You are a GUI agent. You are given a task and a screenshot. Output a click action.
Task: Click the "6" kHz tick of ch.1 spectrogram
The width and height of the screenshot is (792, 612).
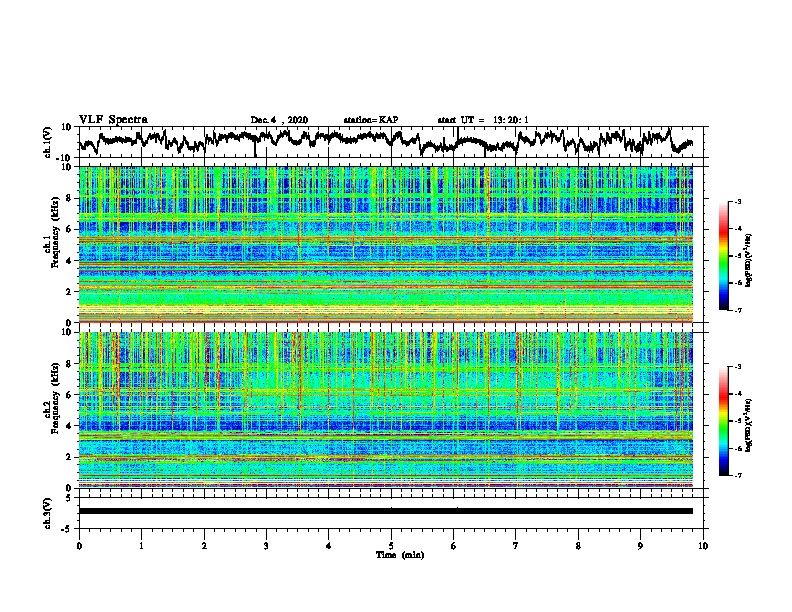pos(71,229)
